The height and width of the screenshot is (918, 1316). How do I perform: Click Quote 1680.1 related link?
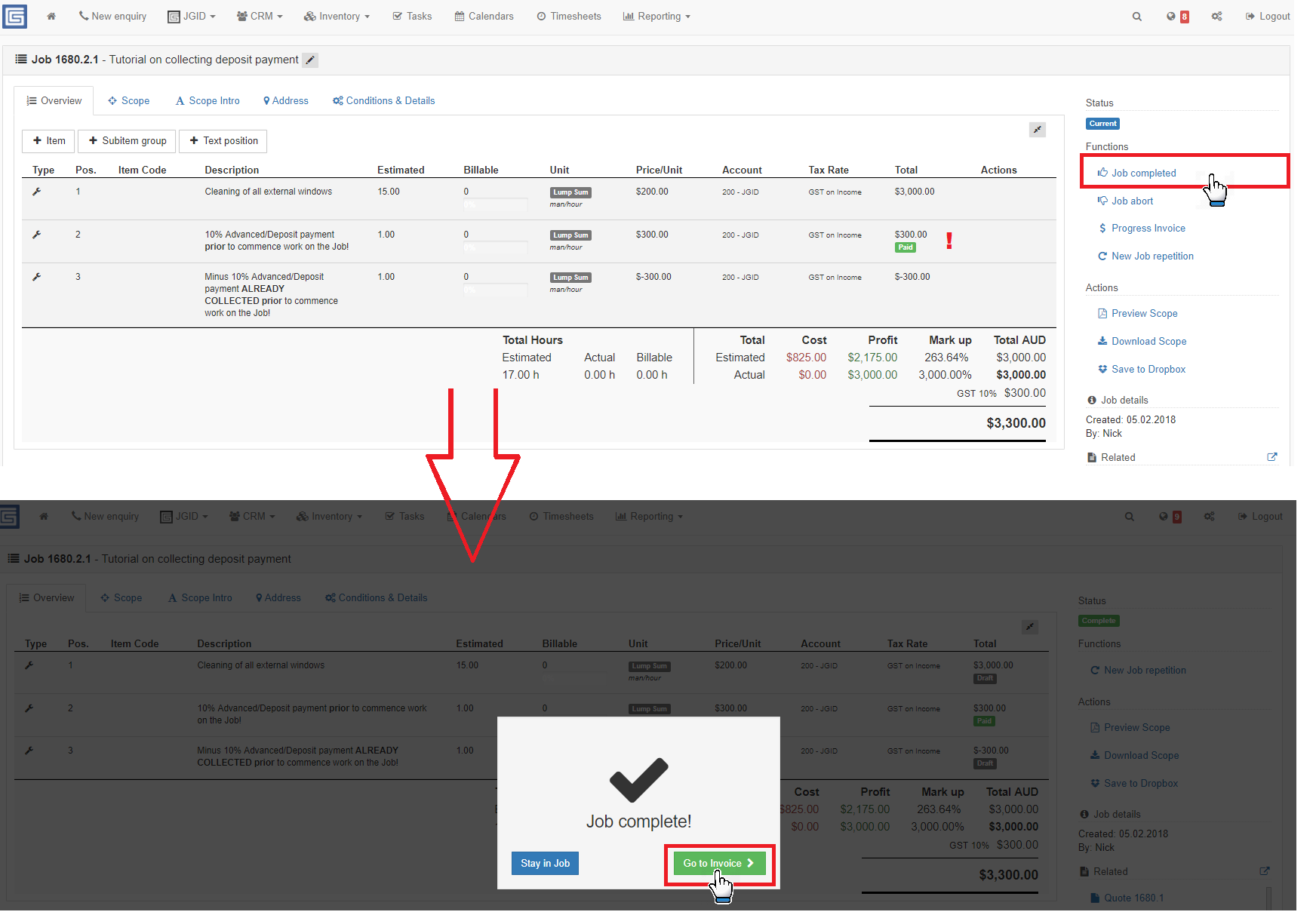pyautogui.click(x=1127, y=898)
